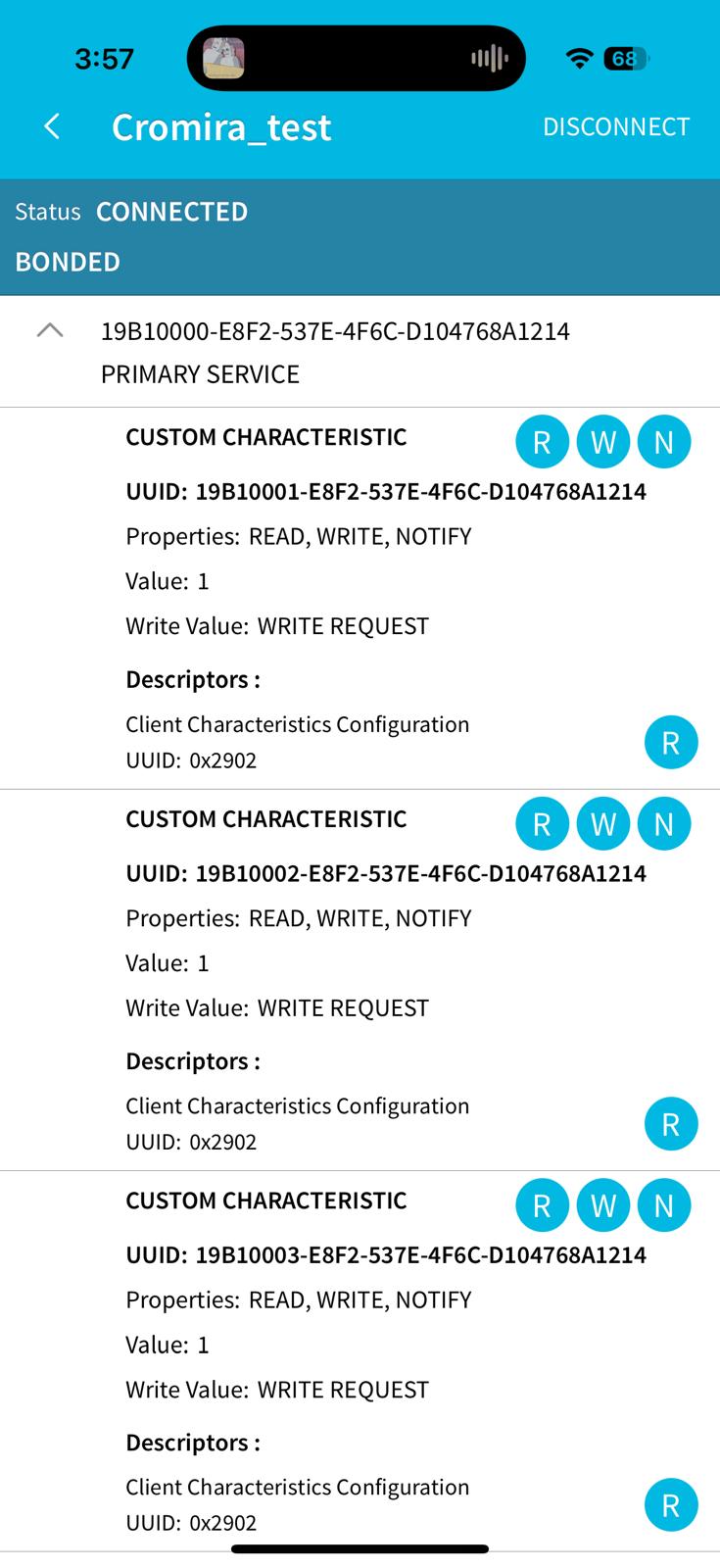Tap Read icon for characteristic 19B10001
The image size is (720, 1568).
542,442
